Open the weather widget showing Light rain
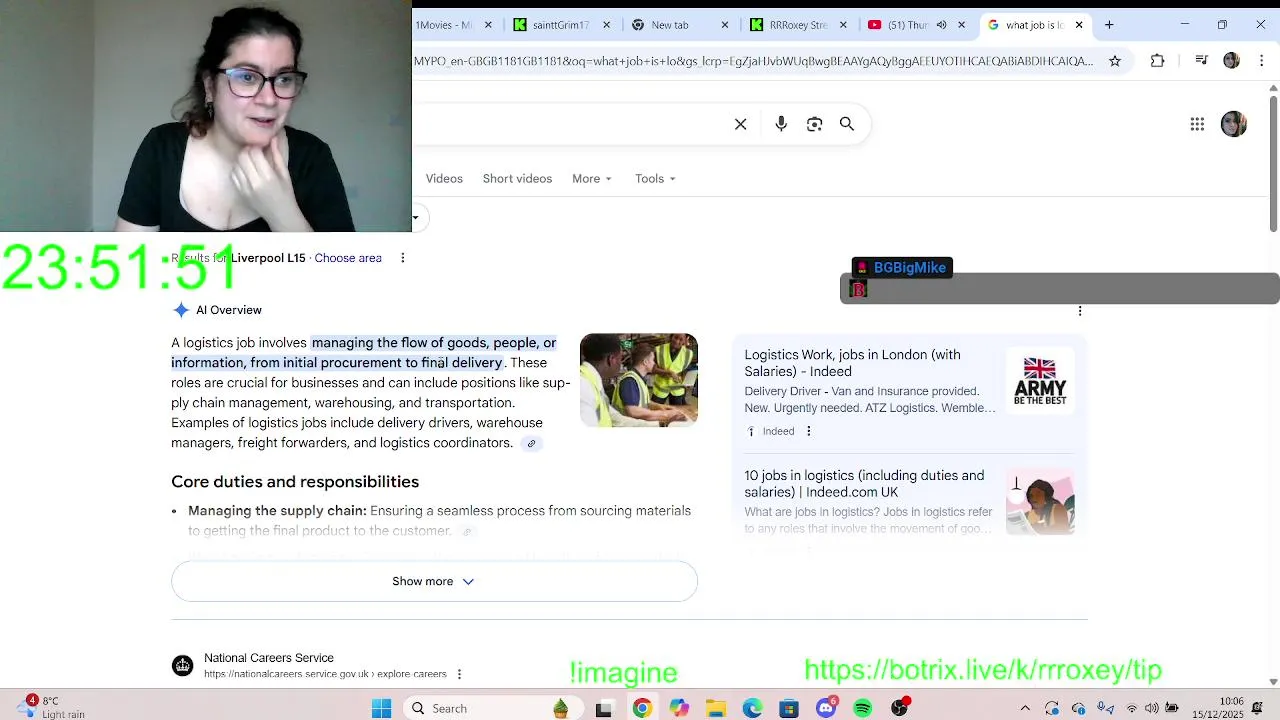 [52, 707]
